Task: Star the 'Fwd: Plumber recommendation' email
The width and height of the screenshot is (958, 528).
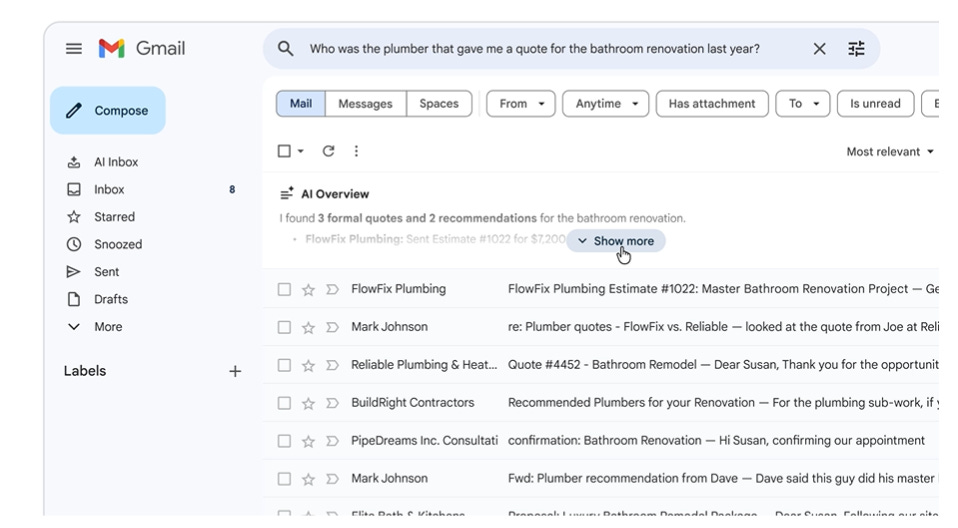Action: 308,479
